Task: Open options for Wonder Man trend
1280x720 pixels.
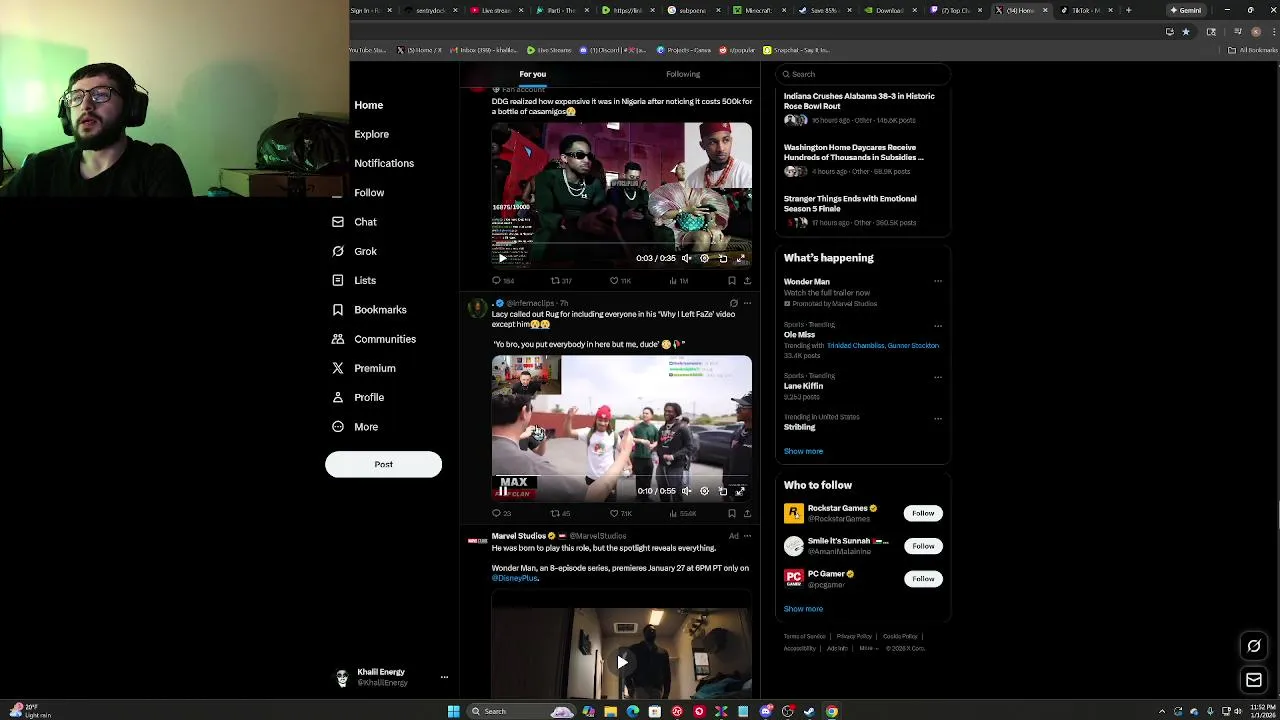Action: tap(937, 282)
